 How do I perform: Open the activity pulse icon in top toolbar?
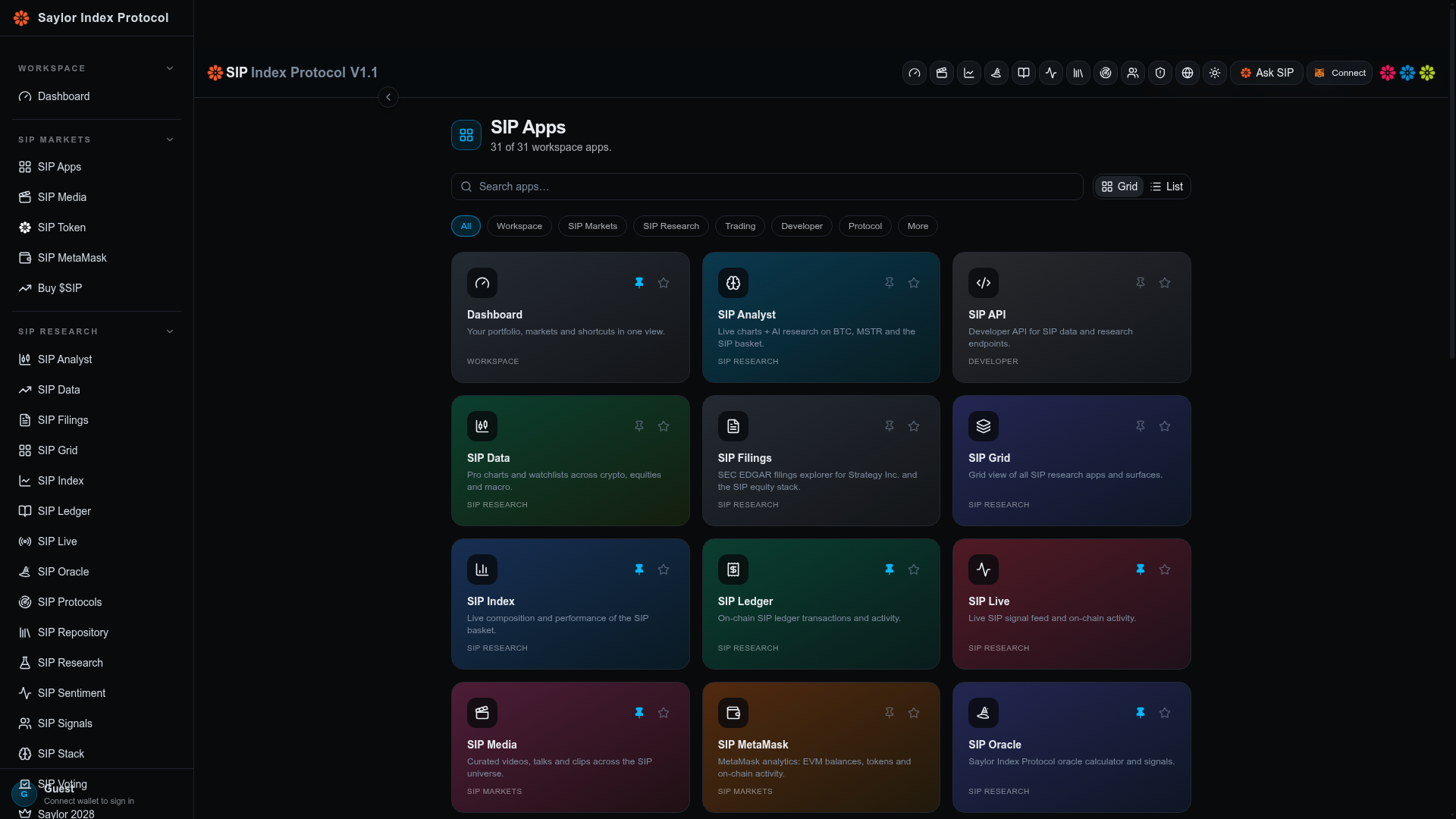pos(1051,73)
